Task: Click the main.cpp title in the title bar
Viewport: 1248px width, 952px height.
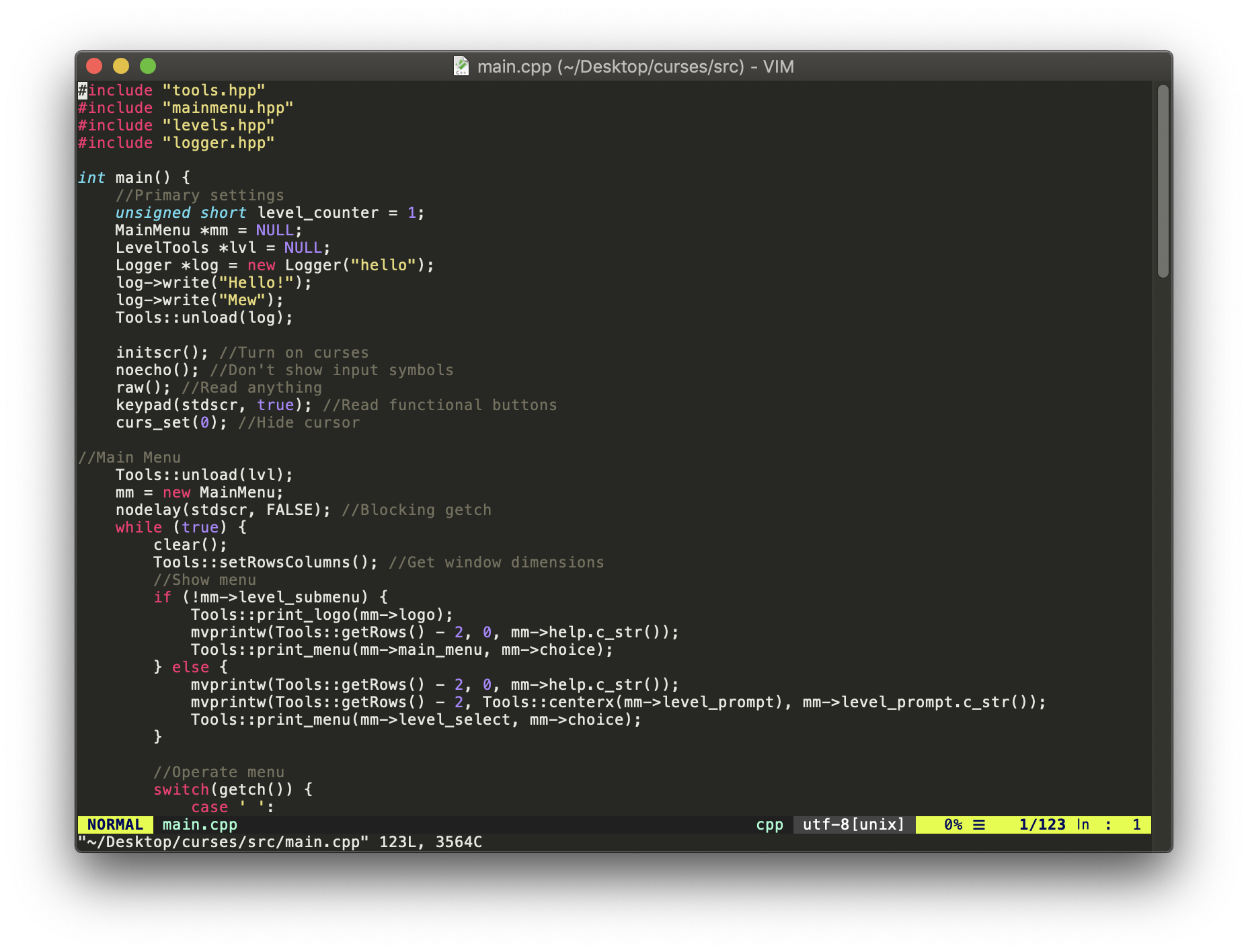Action: 632,67
